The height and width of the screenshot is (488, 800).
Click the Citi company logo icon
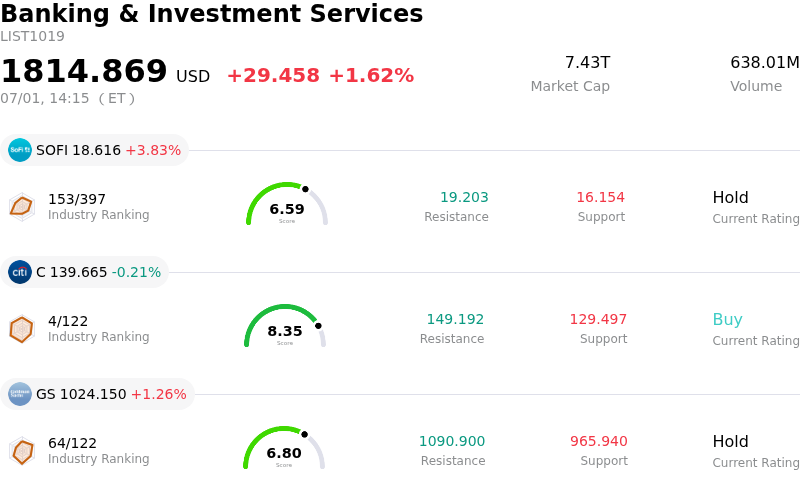(20, 272)
